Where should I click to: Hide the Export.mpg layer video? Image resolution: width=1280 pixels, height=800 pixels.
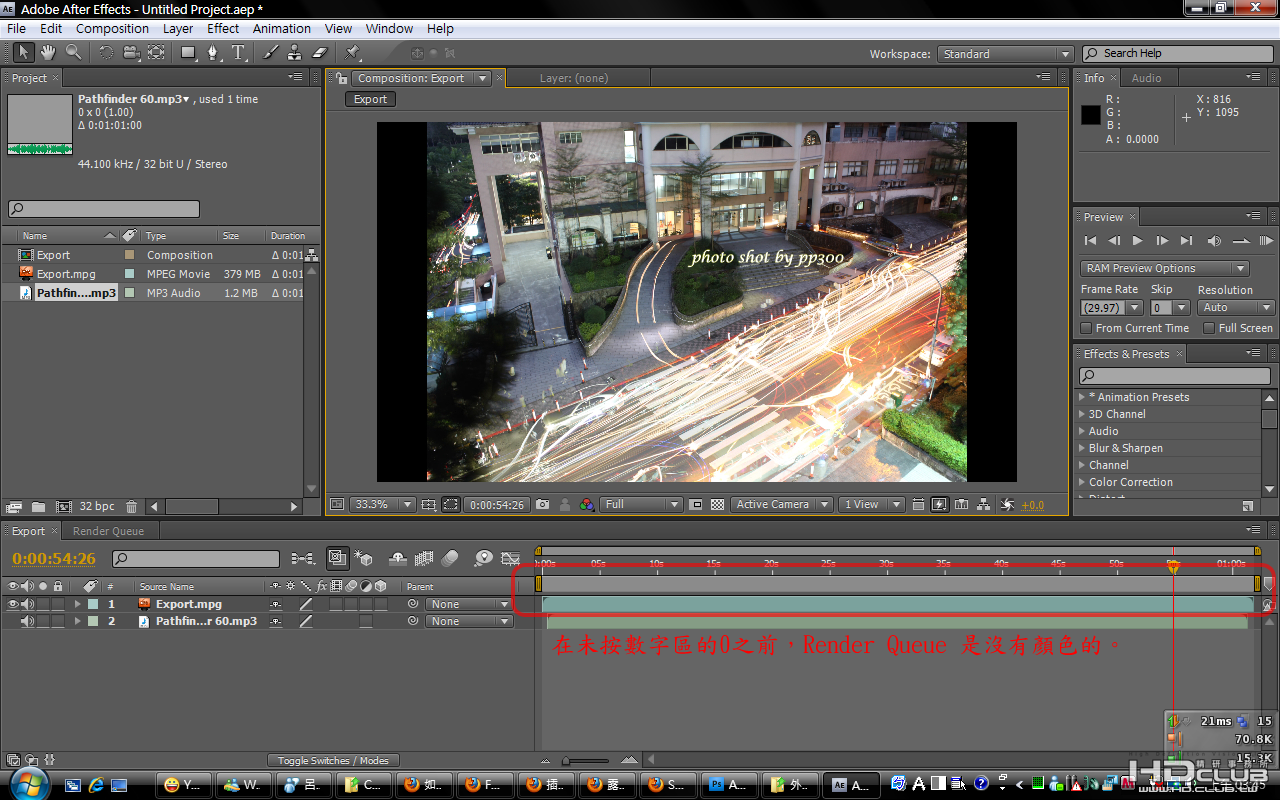[x=13, y=604]
